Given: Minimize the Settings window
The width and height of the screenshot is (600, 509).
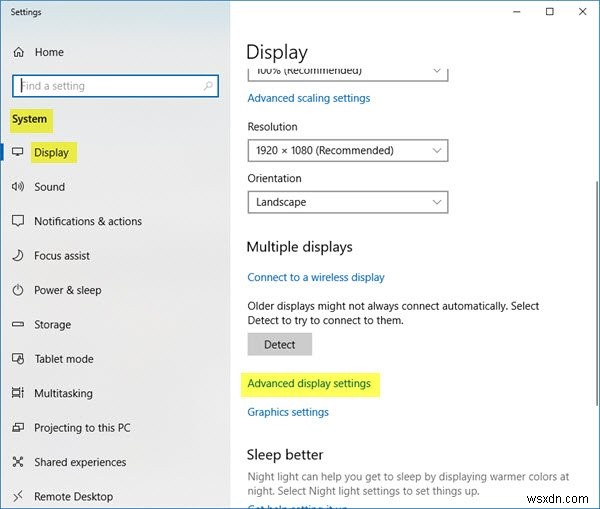Looking at the screenshot, I should click(x=517, y=12).
